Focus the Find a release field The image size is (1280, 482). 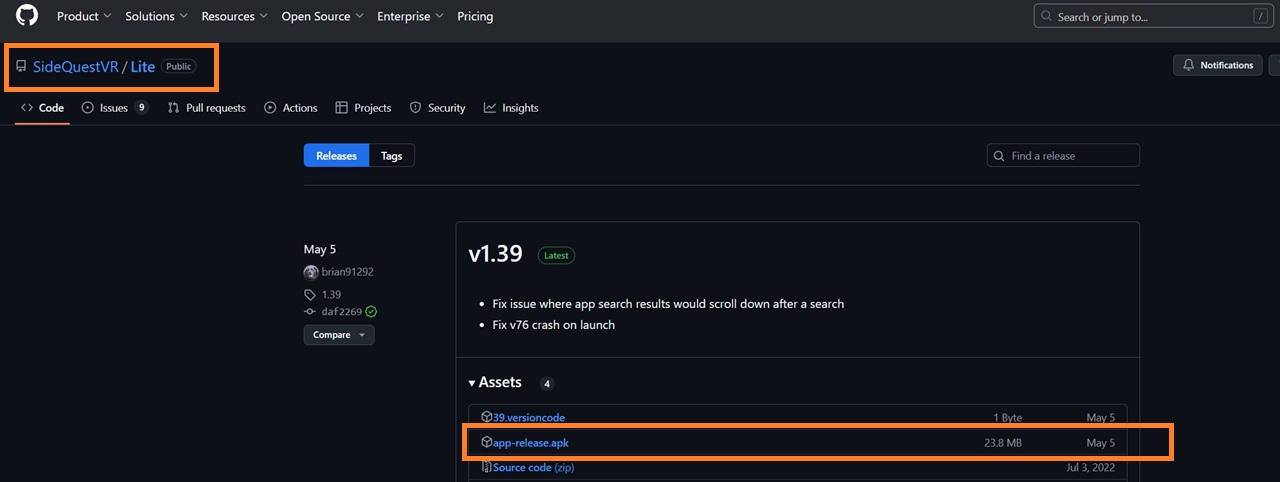(x=1063, y=156)
